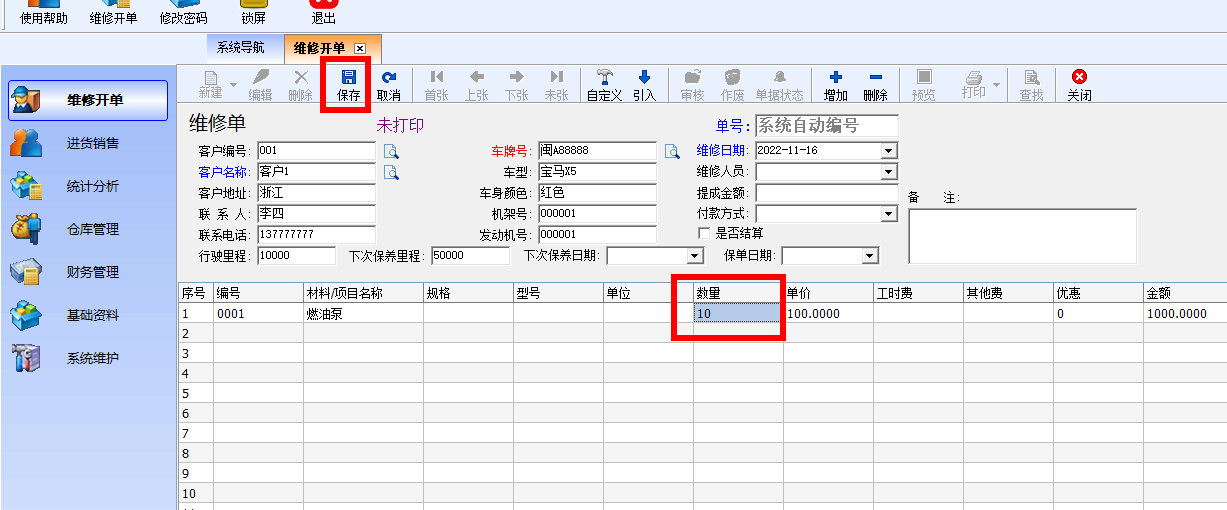Click 锁屏 lock screen in the top toolbar
Image resolution: width=1227 pixels, height=510 pixels.
click(254, 12)
